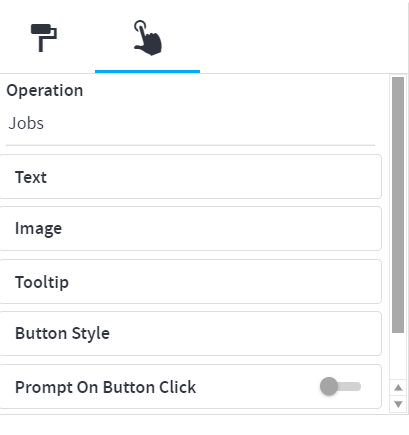Click the Tooltip label text
Image resolution: width=409 pixels, height=435 pixels.
tap(42, 282)
